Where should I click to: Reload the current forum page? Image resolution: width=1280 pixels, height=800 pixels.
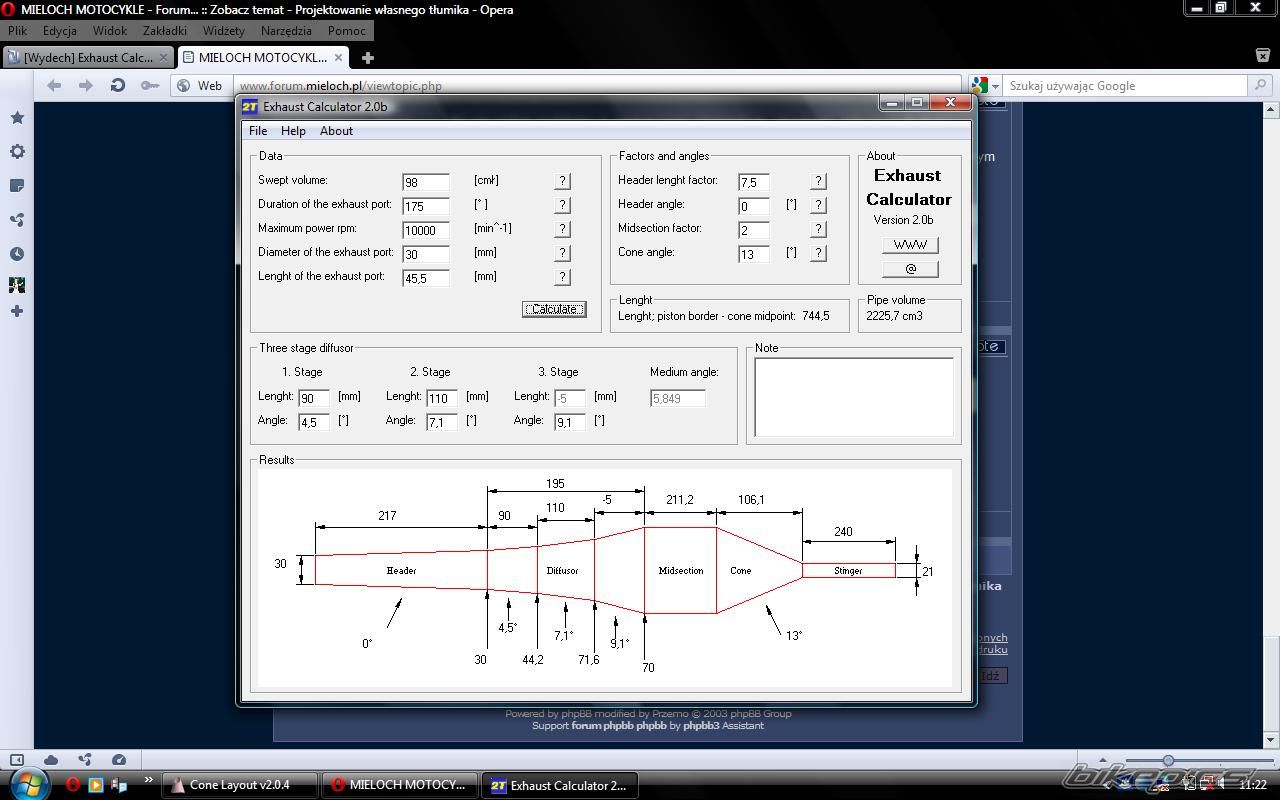coord(118,86)
